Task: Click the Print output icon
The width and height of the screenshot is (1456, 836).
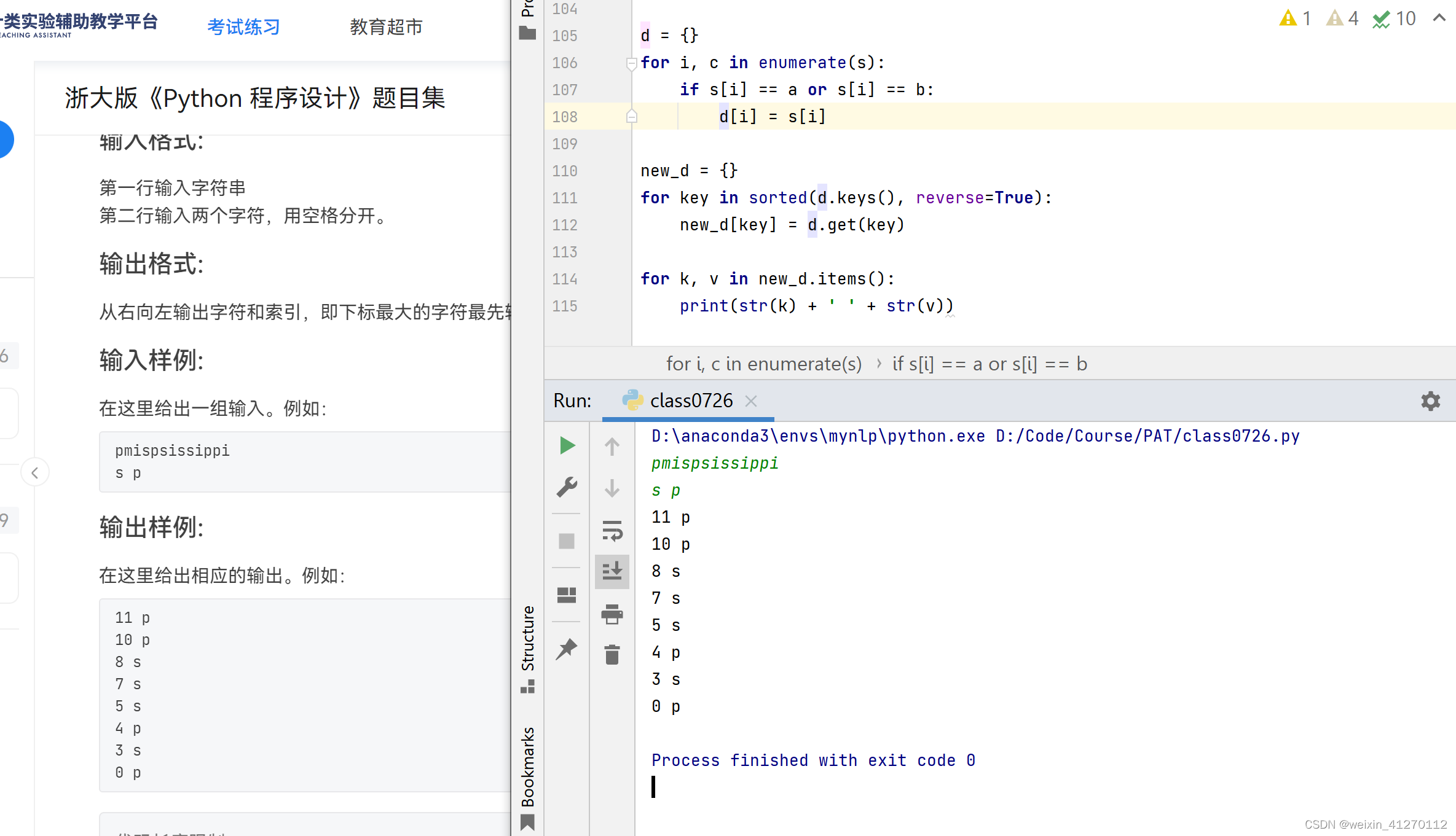Action: click(x=612, y=614)
